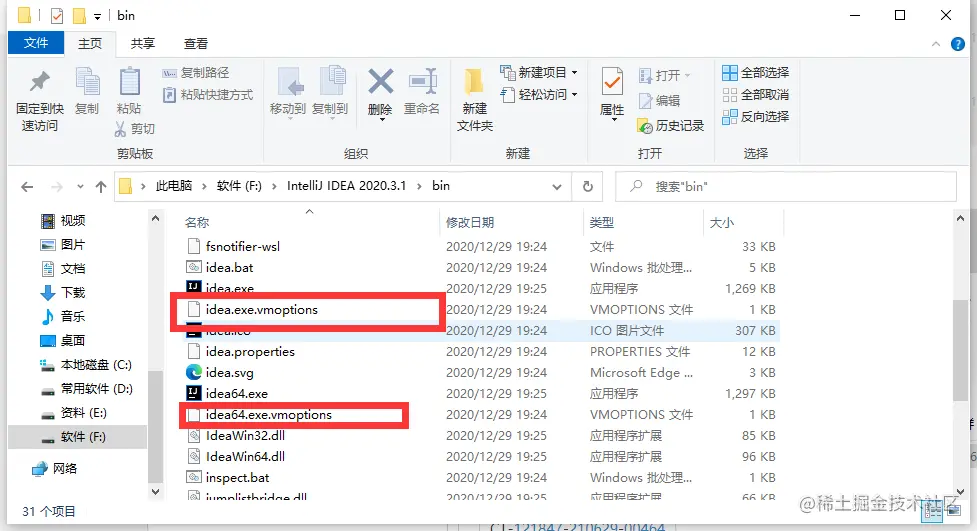The image size is (977, 531).
Task: Click IntelliJ IDEA 2020.3.1 breadcrumb
Action: click(x=346, y=186)
